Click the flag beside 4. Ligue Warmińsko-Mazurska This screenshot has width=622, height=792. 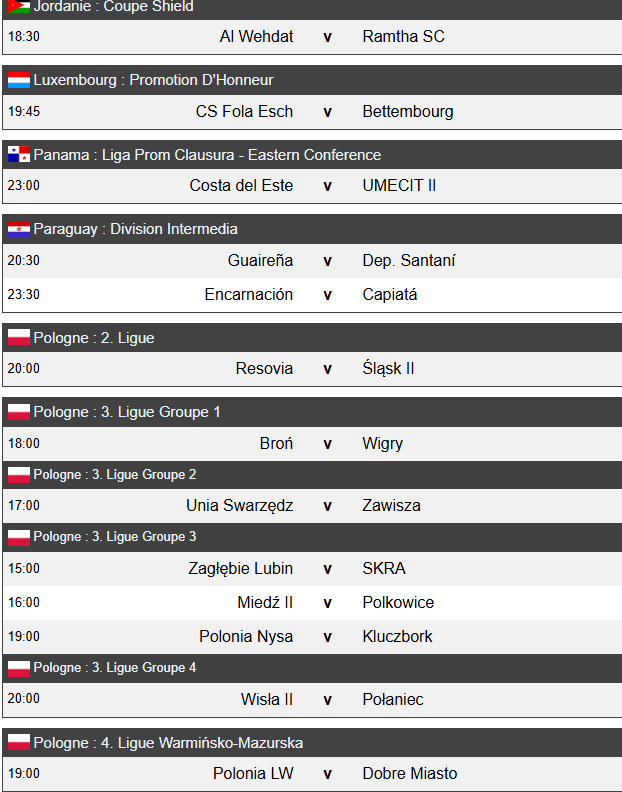[18, 743]
